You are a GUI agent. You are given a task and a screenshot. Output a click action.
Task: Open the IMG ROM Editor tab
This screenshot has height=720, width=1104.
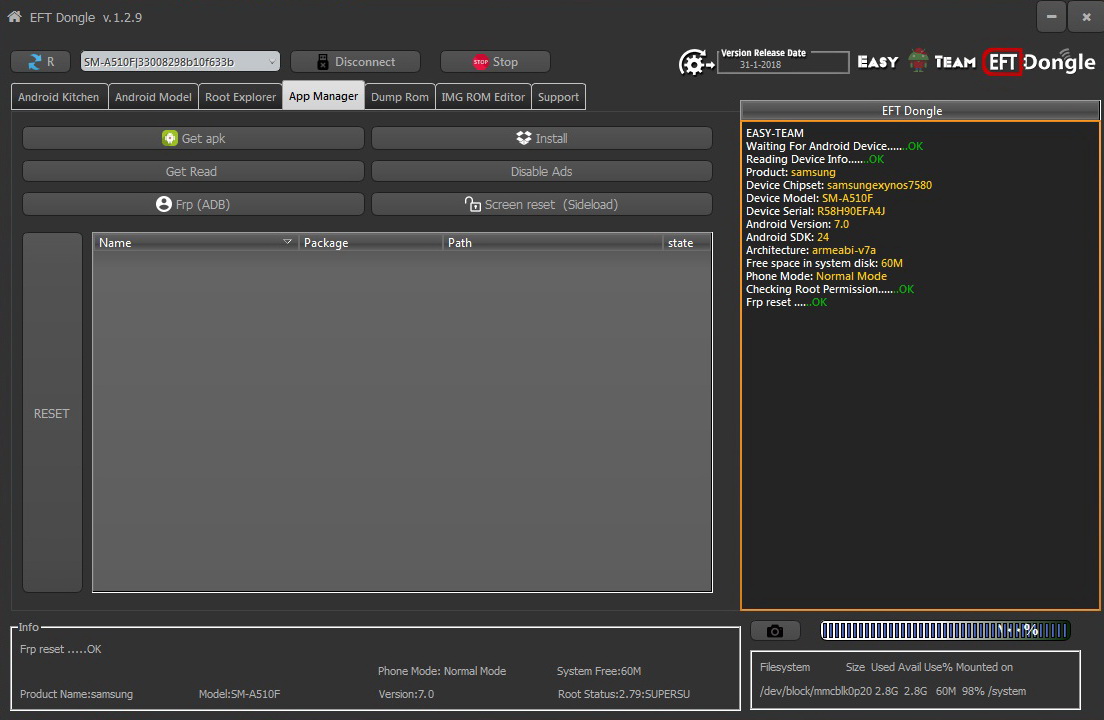pyautogui.click(x=483, y=97)
